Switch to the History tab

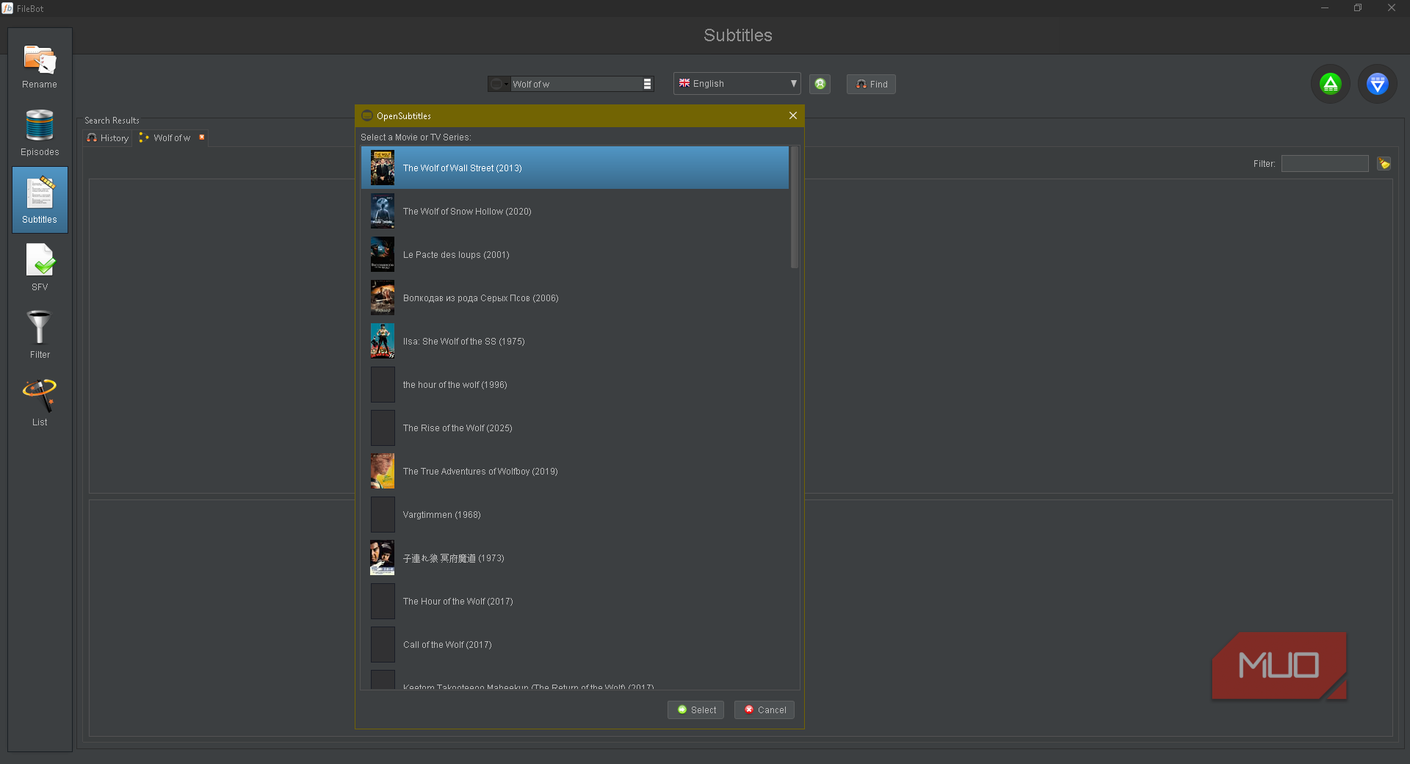click(108, 138)
